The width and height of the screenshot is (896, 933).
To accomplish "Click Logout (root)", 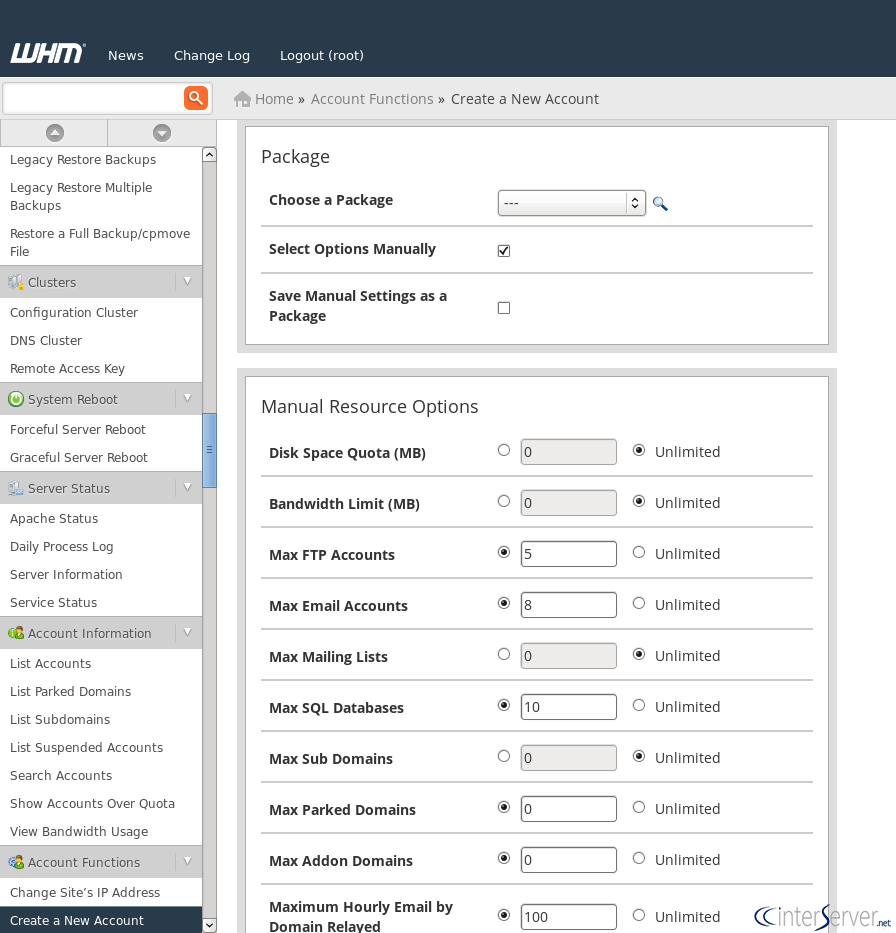I will point(322,55).
